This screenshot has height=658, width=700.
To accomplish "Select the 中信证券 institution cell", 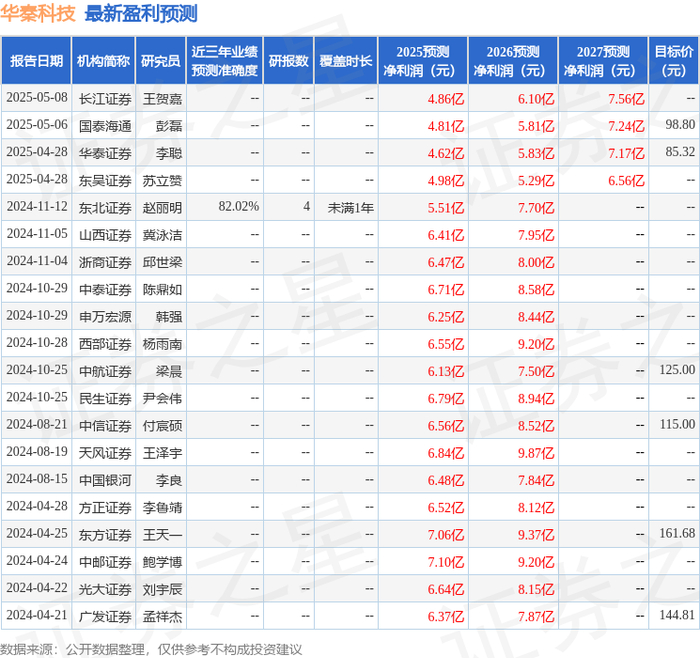I will tap(105, 425).
